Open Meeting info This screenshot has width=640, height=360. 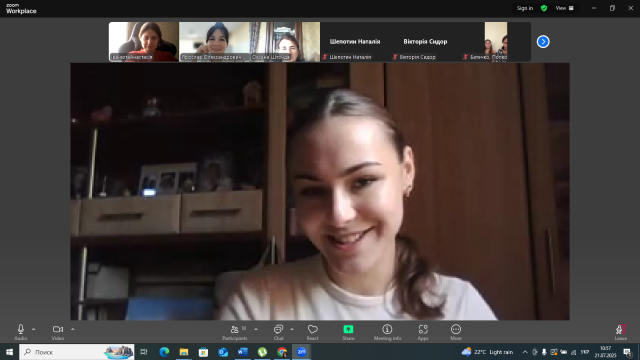387,332
